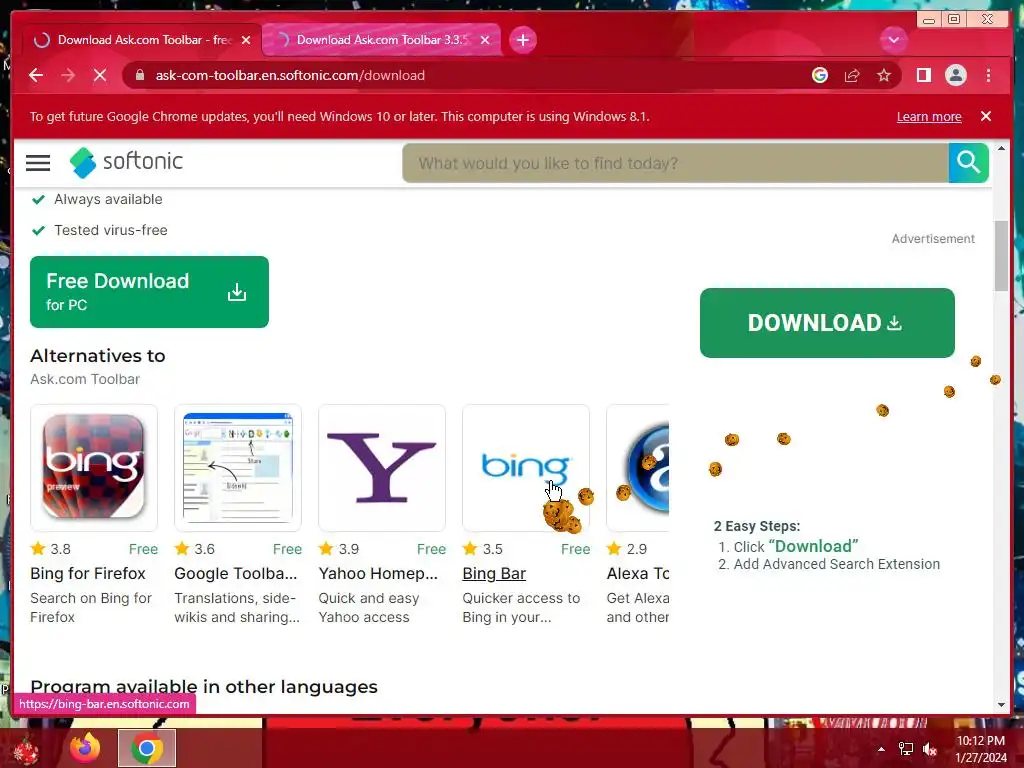Go back with the browser back arrow
This screenshot has height=768, width=1024.
pyautogui.click(x=36, y=75)
